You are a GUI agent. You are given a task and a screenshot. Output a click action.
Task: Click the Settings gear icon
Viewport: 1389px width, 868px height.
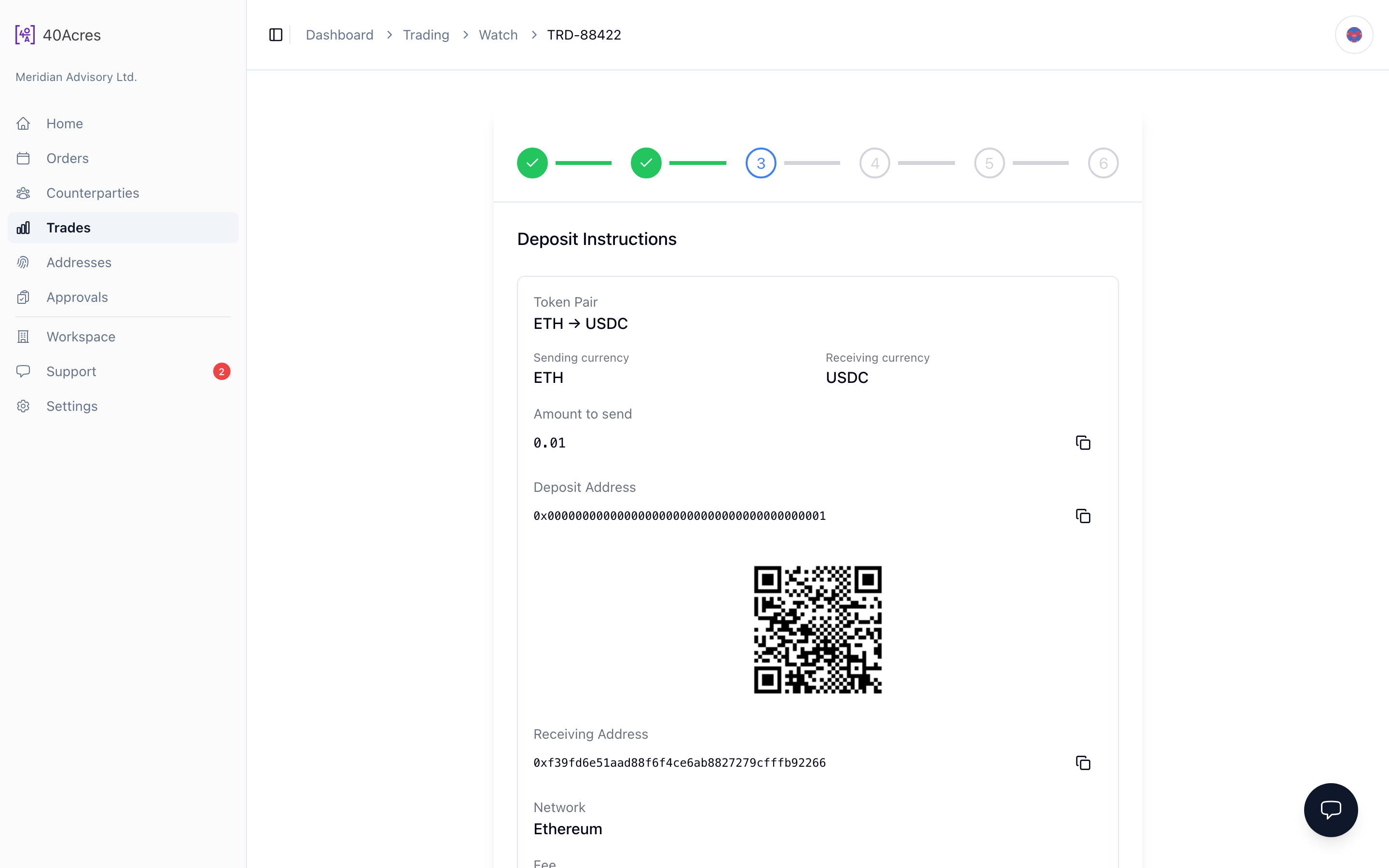pyautogui.click(x=23, y=407)
